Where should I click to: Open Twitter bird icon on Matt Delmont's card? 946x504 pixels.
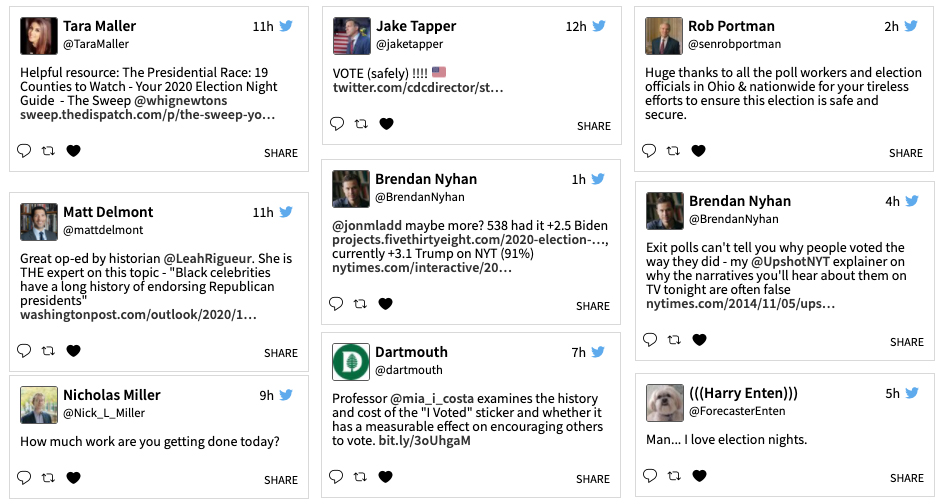[286, 212]
